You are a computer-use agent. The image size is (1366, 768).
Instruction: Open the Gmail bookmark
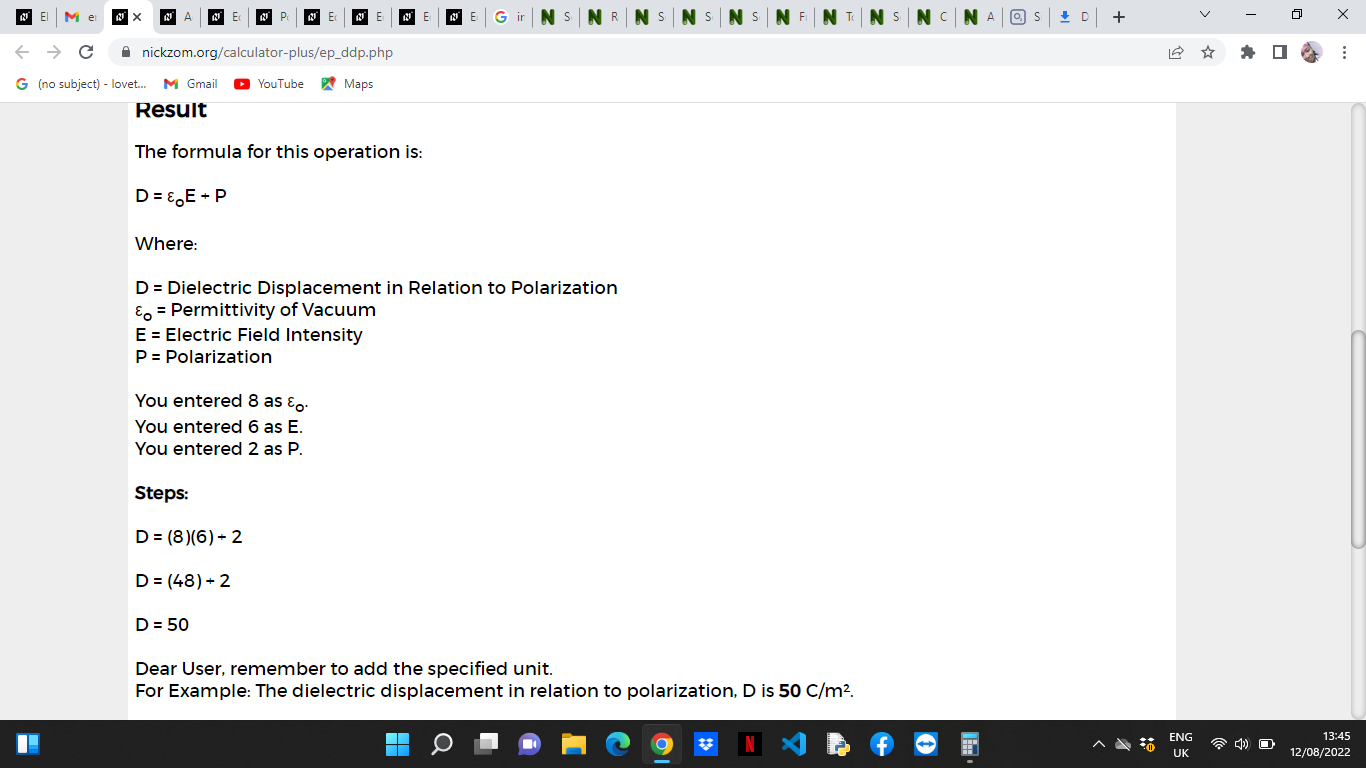coord(190,84)
